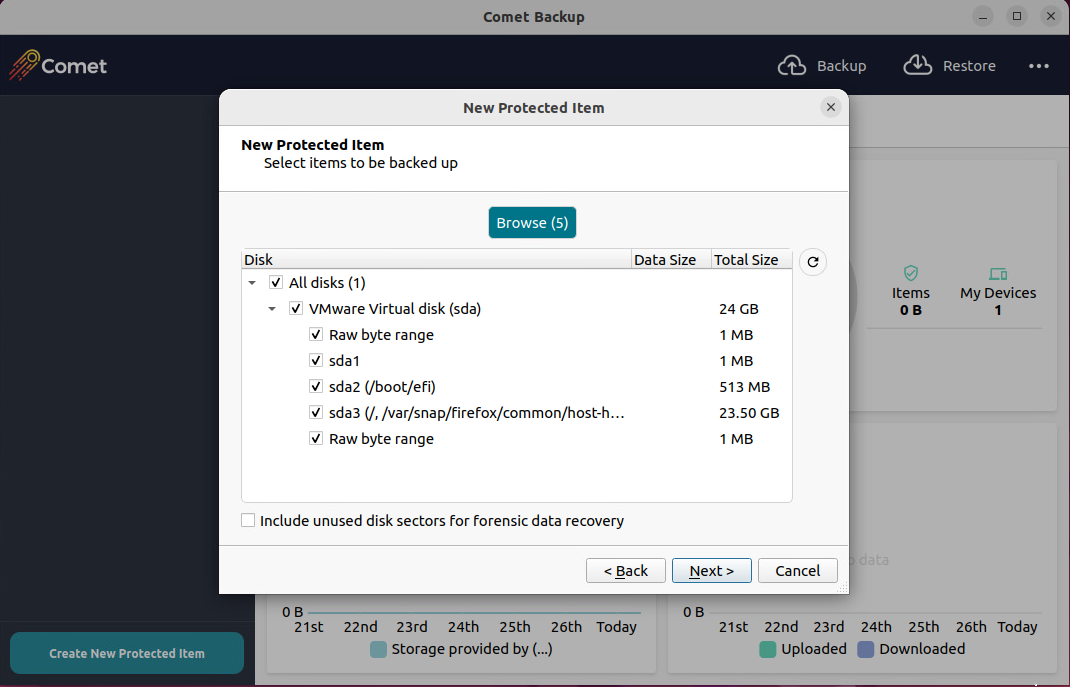The width and height of the screenshot is (1070, 687).
Task: Uncheck the sda2 (/boot/efi) partition checkbox
Action: tap(316, 387)
